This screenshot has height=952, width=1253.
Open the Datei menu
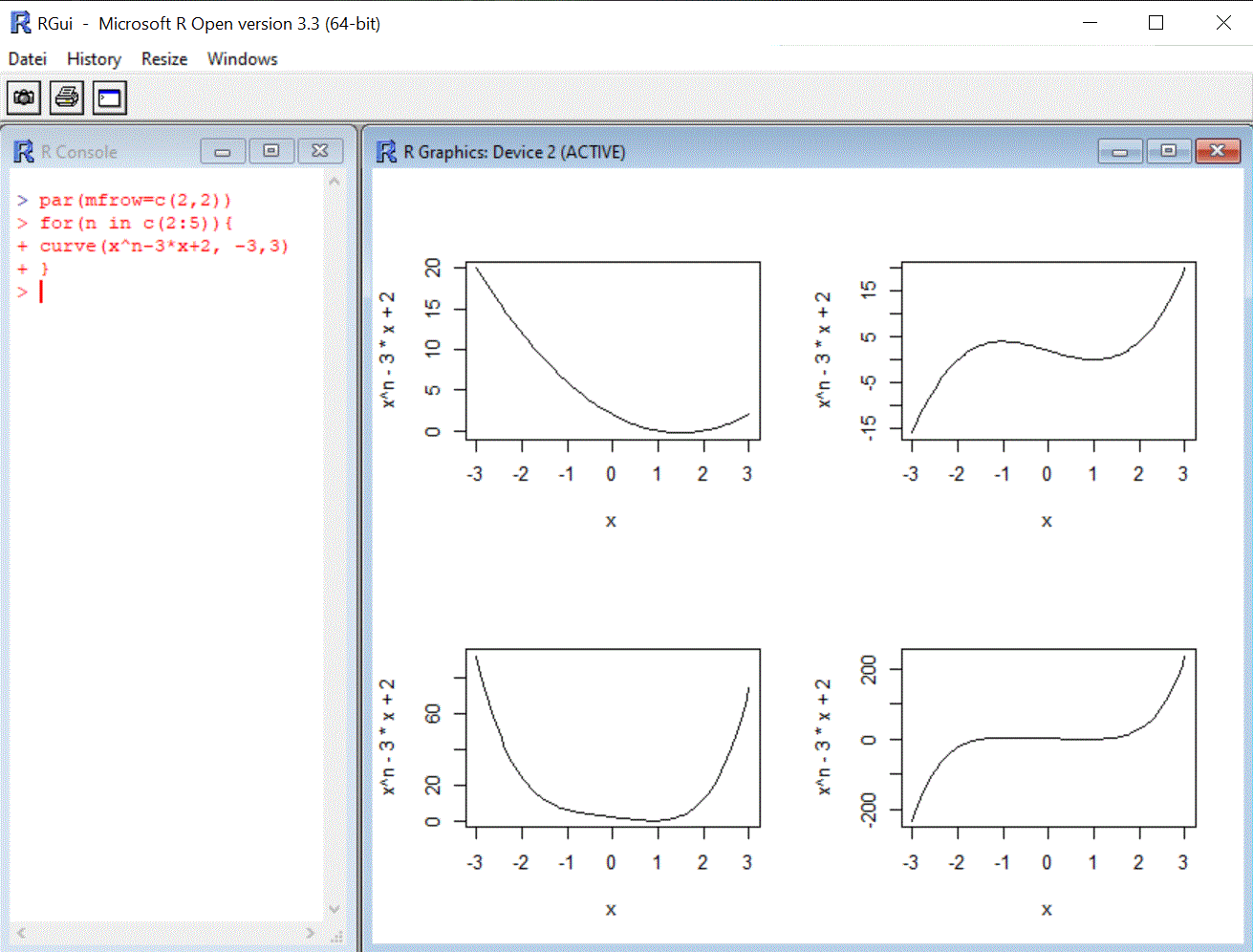[27, 58]
